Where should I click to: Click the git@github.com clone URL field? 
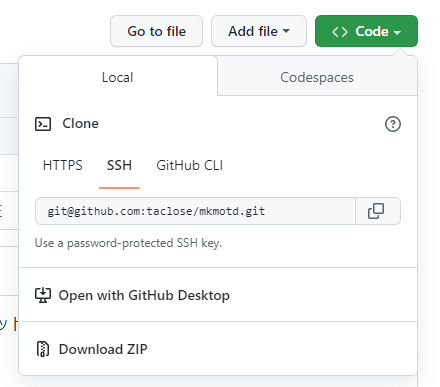coord(195,211)
